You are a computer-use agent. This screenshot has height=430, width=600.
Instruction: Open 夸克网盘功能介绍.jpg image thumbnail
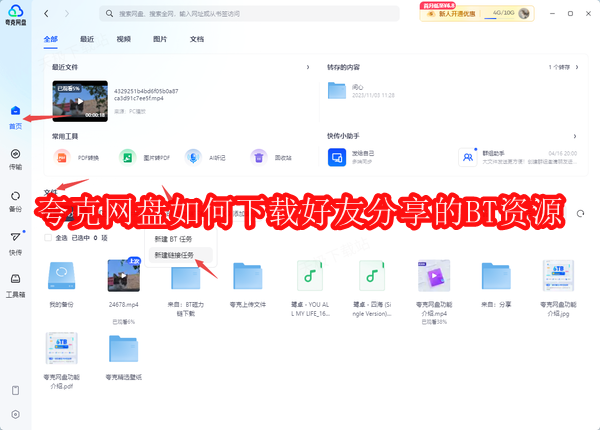click(558, 275)
